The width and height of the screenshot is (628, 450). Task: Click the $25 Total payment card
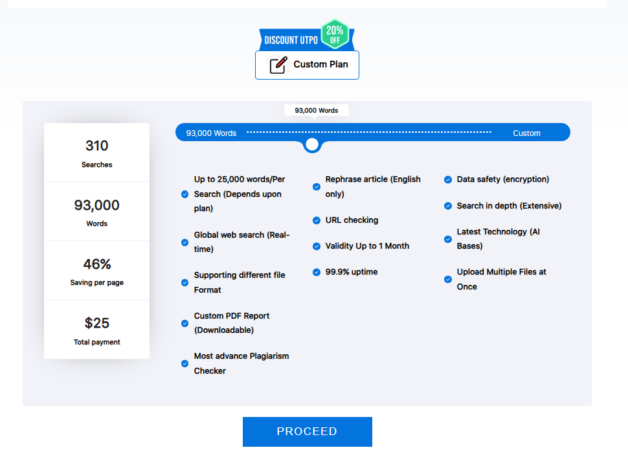click(97, 330)
